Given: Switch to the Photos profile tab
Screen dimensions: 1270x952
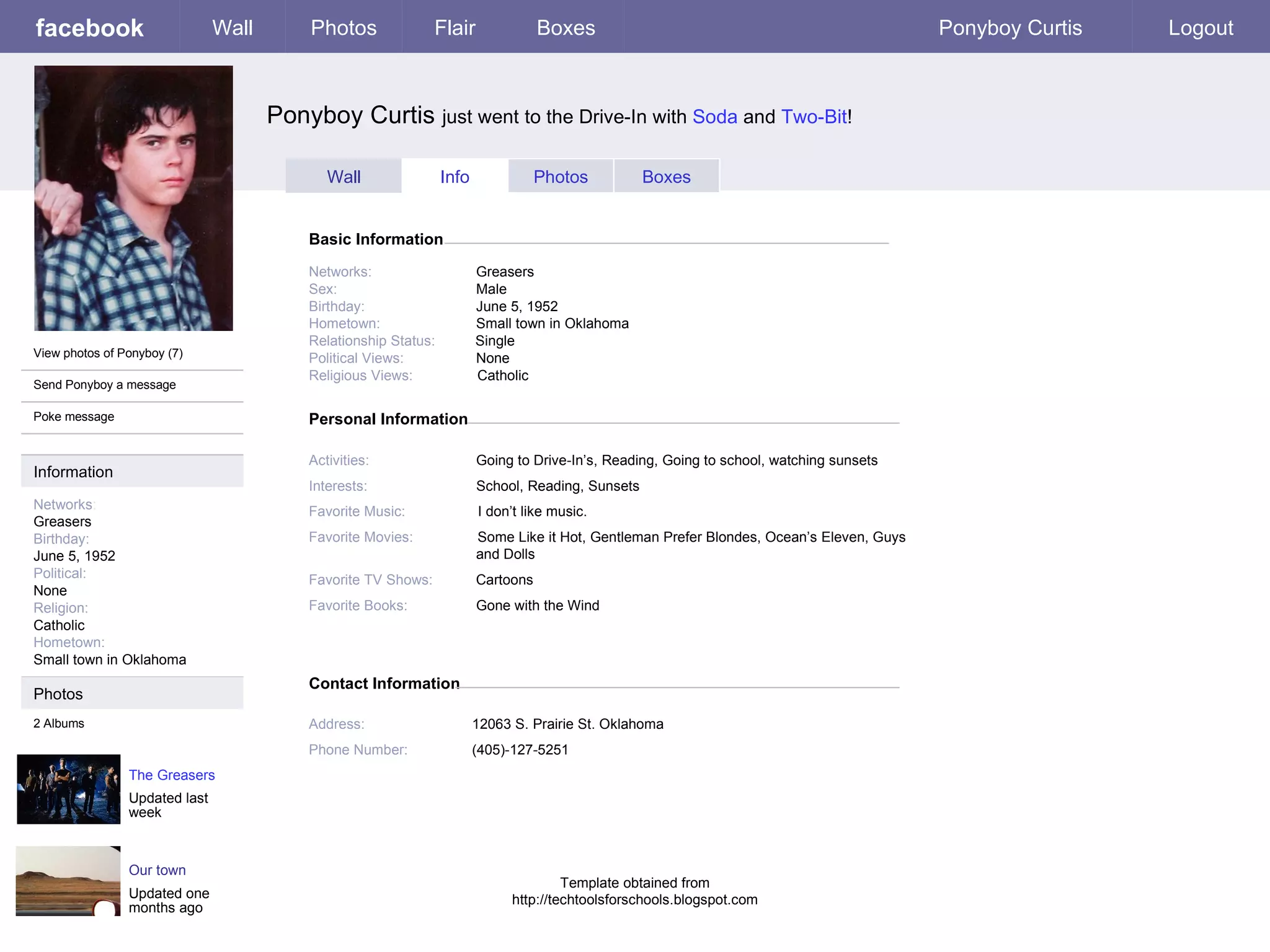Looking at the screenshot, I should coord(561,177).
